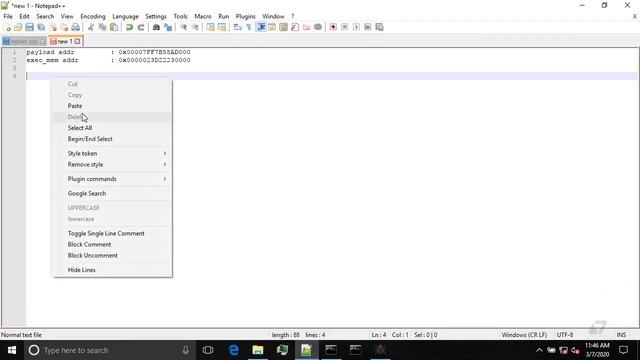Click the Stop Recording macro icon
The image size is (640, 360).
(344, 27)
